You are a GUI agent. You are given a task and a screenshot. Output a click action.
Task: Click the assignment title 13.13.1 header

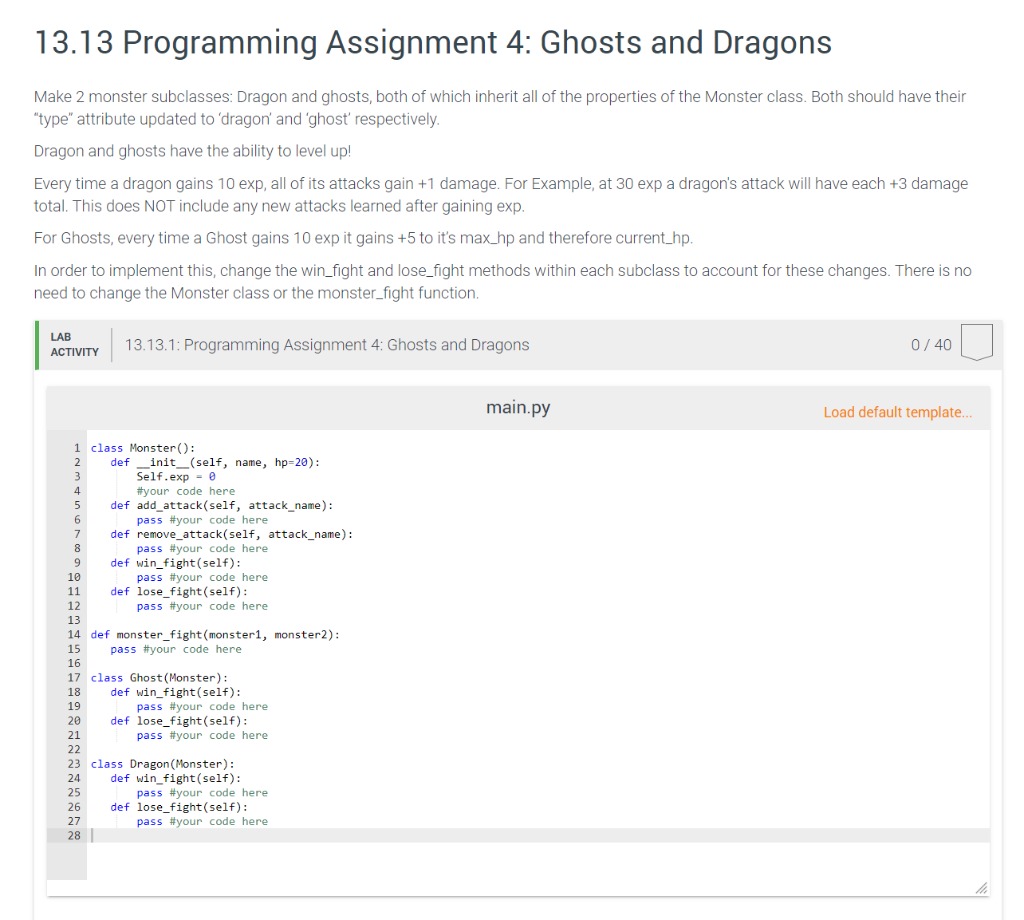[327, 344]
